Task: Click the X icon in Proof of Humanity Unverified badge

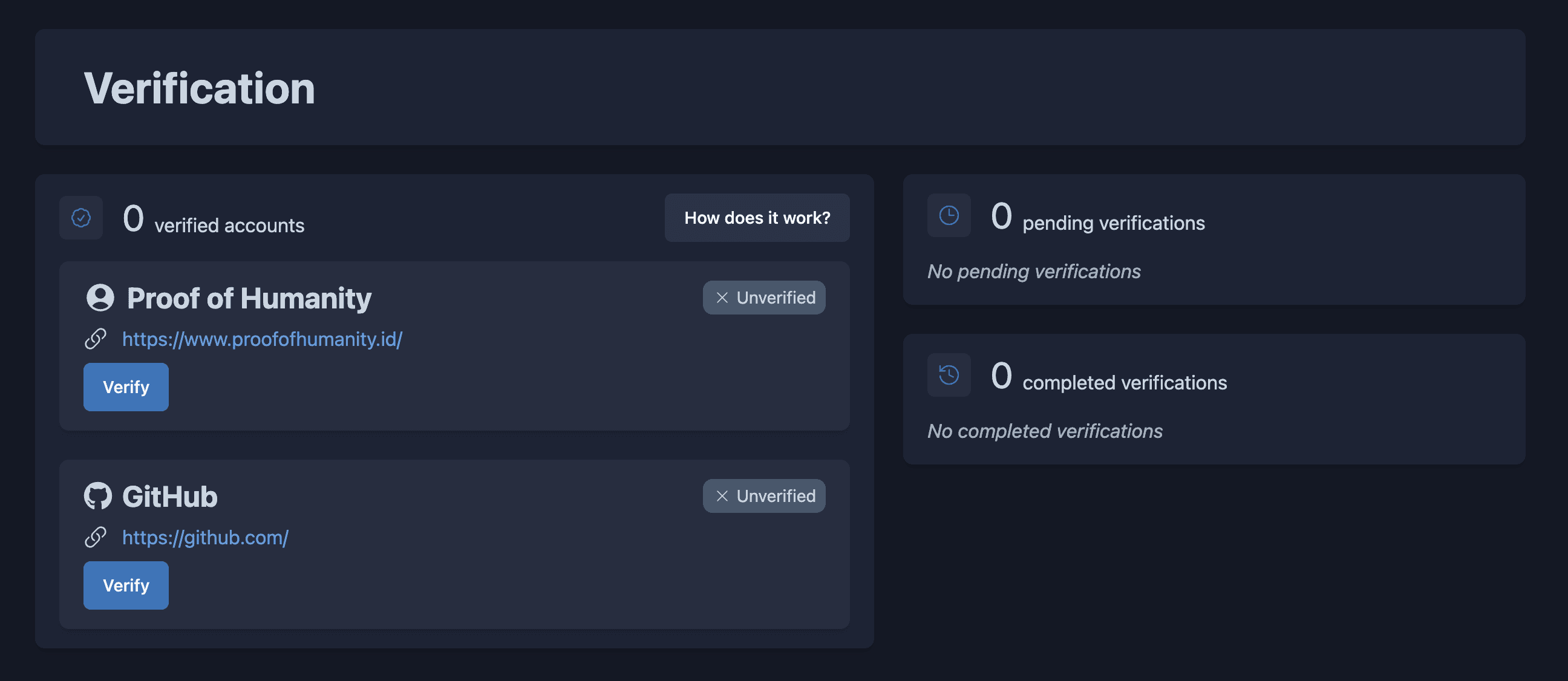Action: (x=722, y=298)
